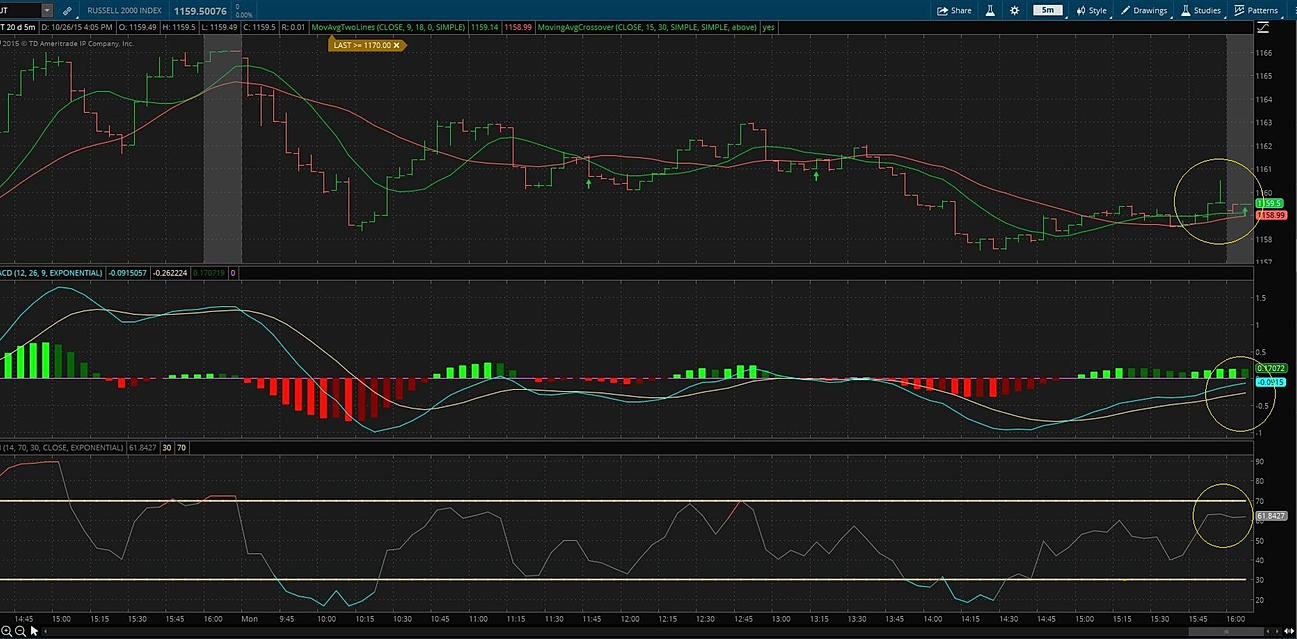Click the -0.0915 MACD value bubble

(x=1270, y=382)
